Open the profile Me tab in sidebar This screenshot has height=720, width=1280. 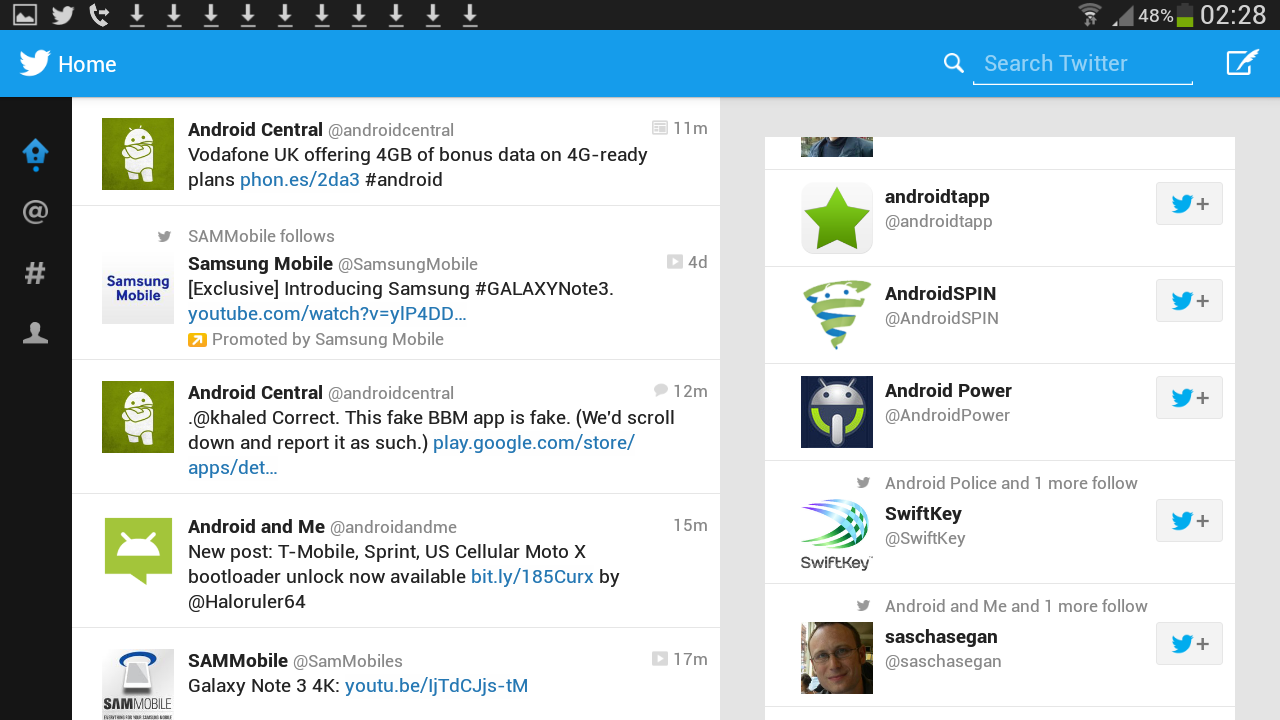35,333
